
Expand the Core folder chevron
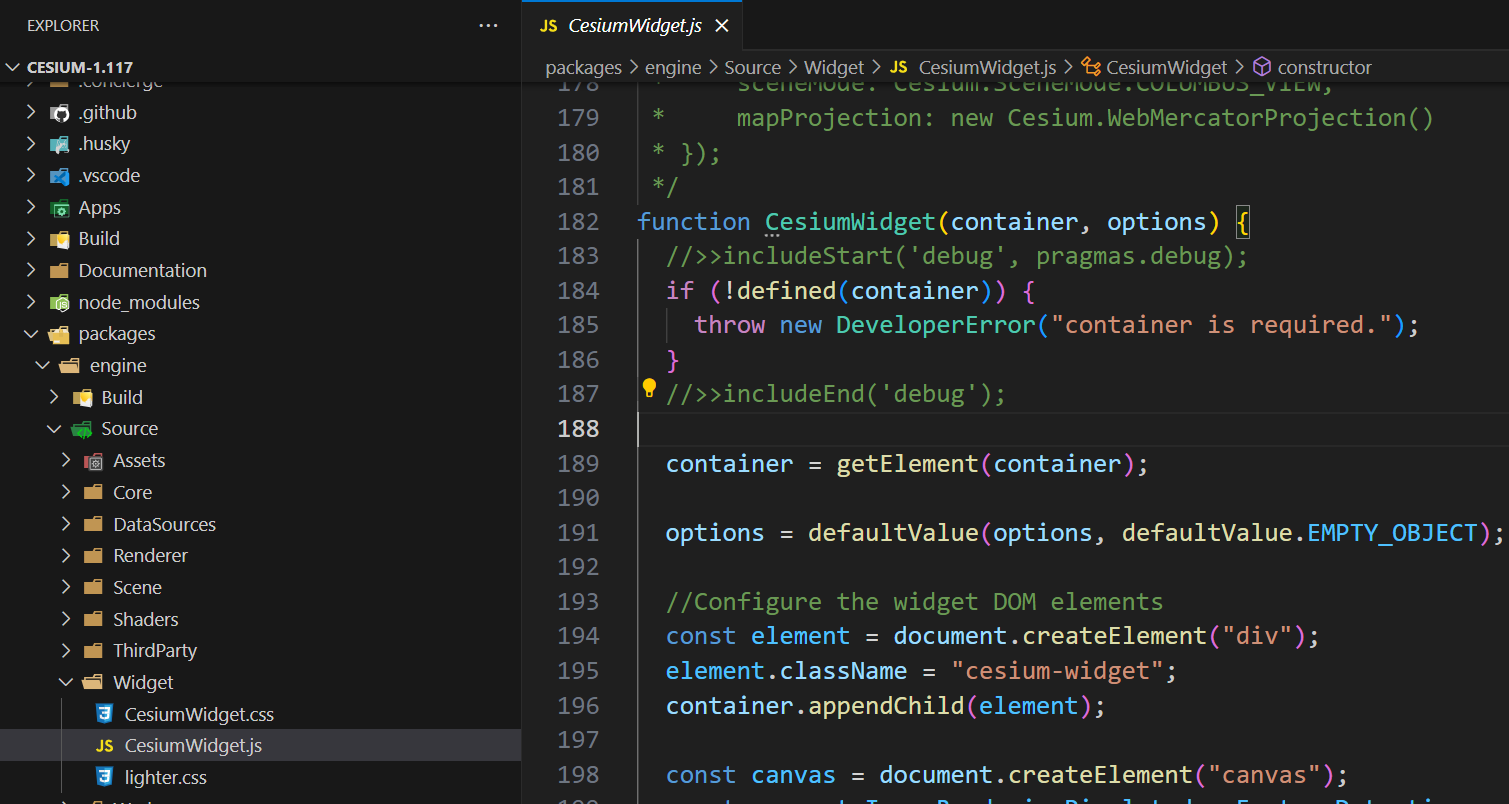click(66, 493)
